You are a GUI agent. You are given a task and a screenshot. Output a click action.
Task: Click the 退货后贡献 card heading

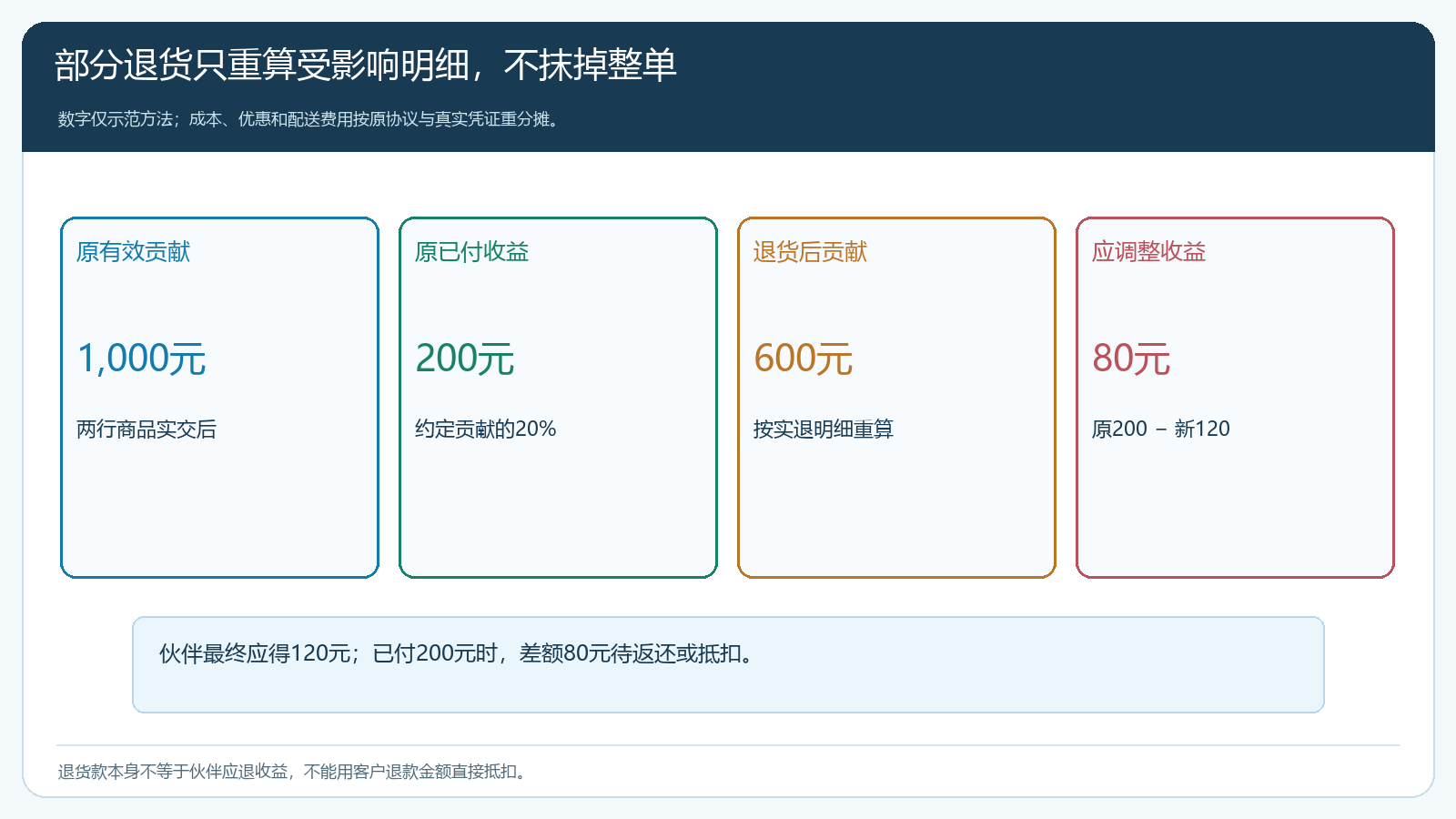point(810,252)
